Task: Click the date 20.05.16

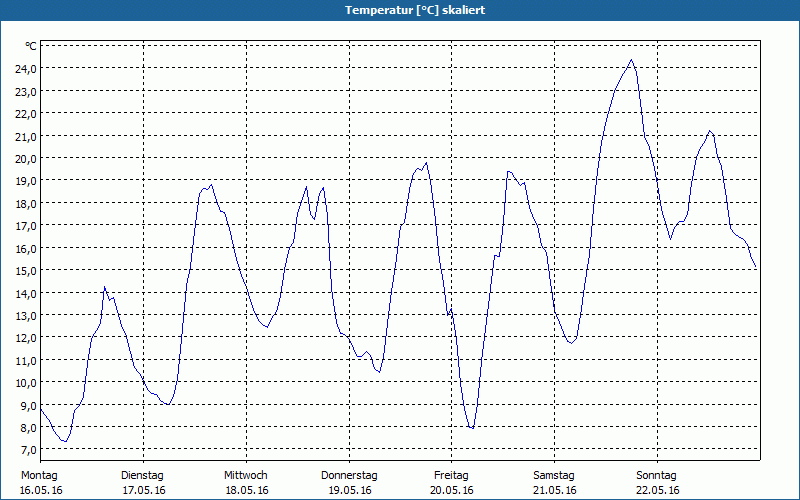Action: (x=452, y=490)
